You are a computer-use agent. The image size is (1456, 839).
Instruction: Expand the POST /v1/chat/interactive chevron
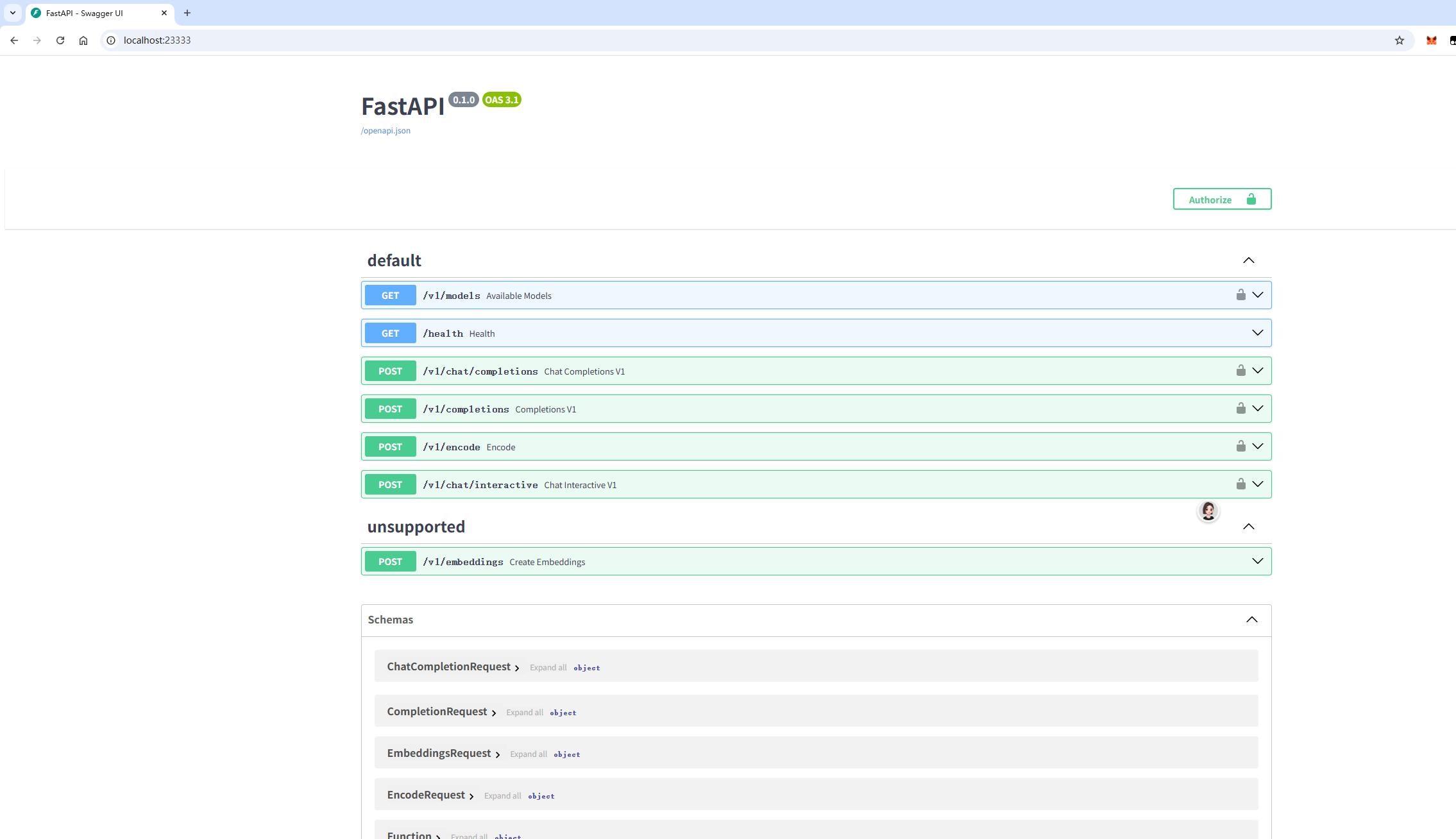point(1258,484)
